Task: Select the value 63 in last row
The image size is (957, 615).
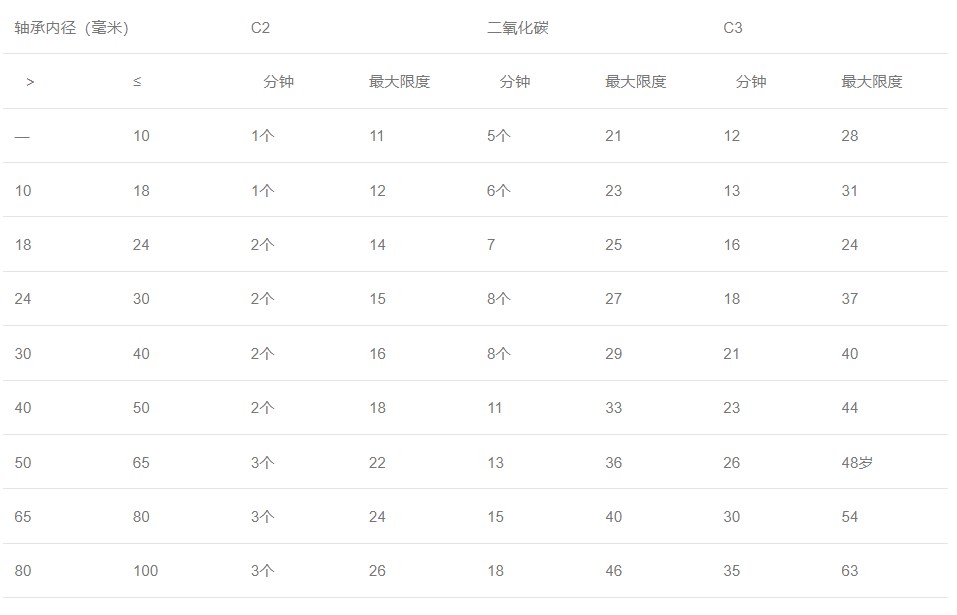Action: (850, 571)
